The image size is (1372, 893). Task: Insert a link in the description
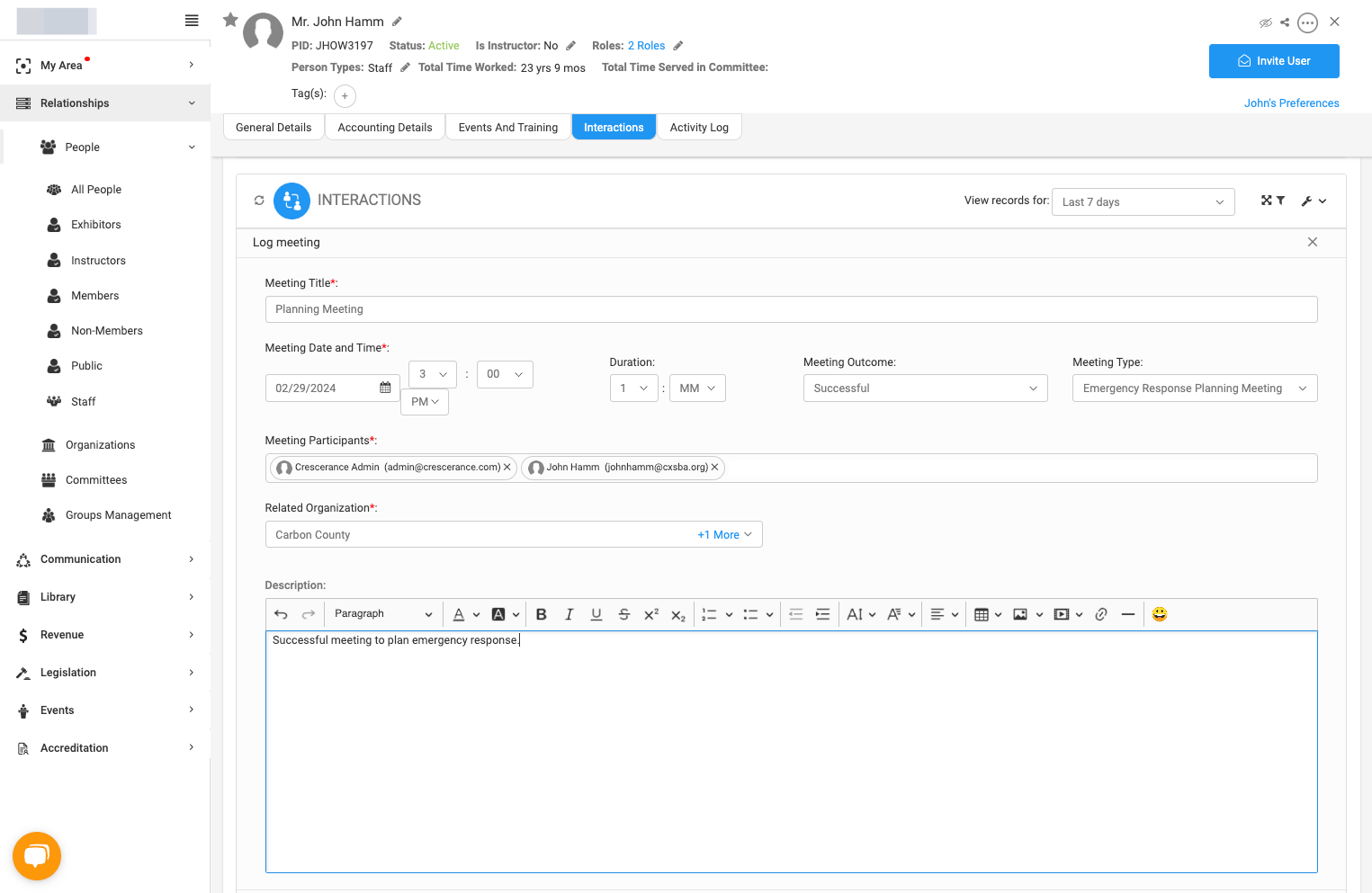(1100, 614)
